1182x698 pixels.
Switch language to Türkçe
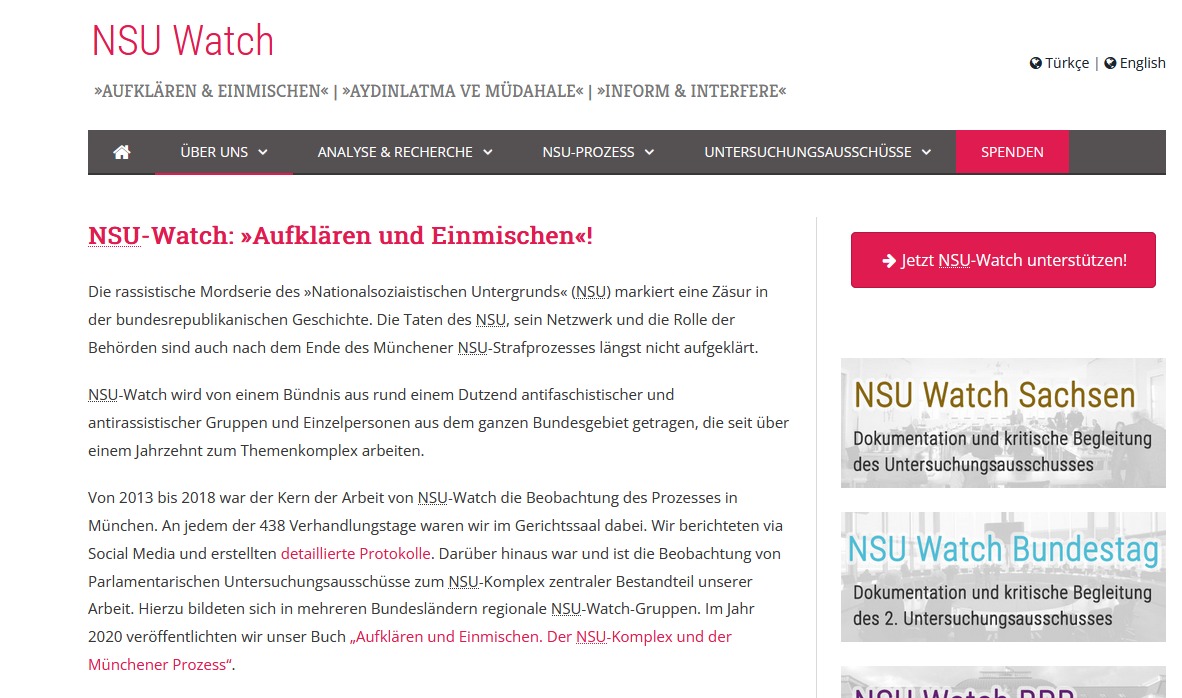[1067, 63]
